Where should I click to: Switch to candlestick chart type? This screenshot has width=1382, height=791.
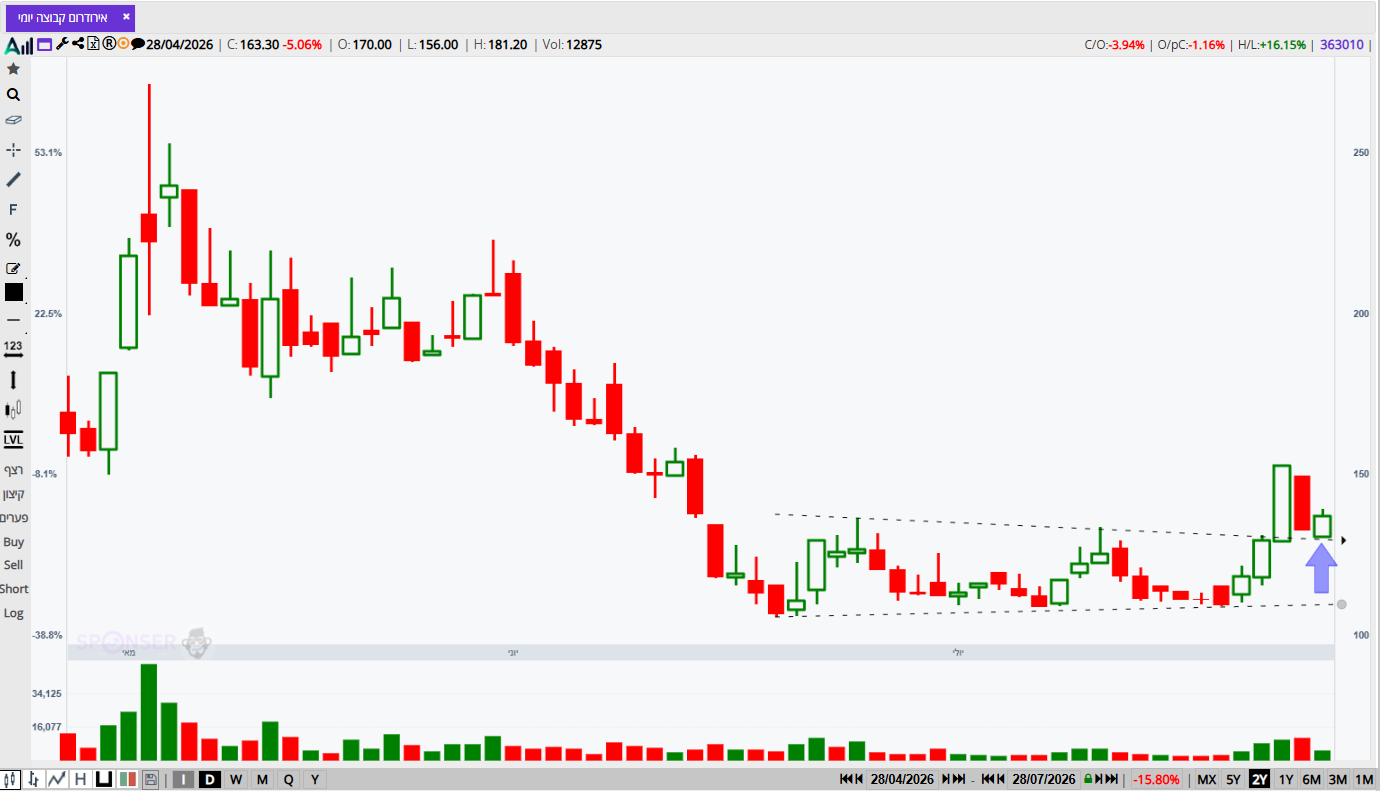(x=11, y=779)
